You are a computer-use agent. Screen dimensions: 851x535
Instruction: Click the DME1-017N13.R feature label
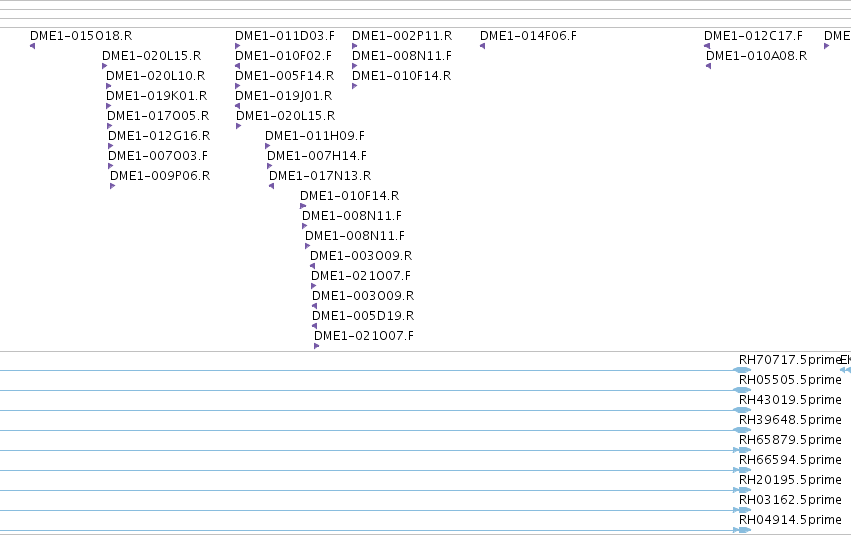pos(320,176)
